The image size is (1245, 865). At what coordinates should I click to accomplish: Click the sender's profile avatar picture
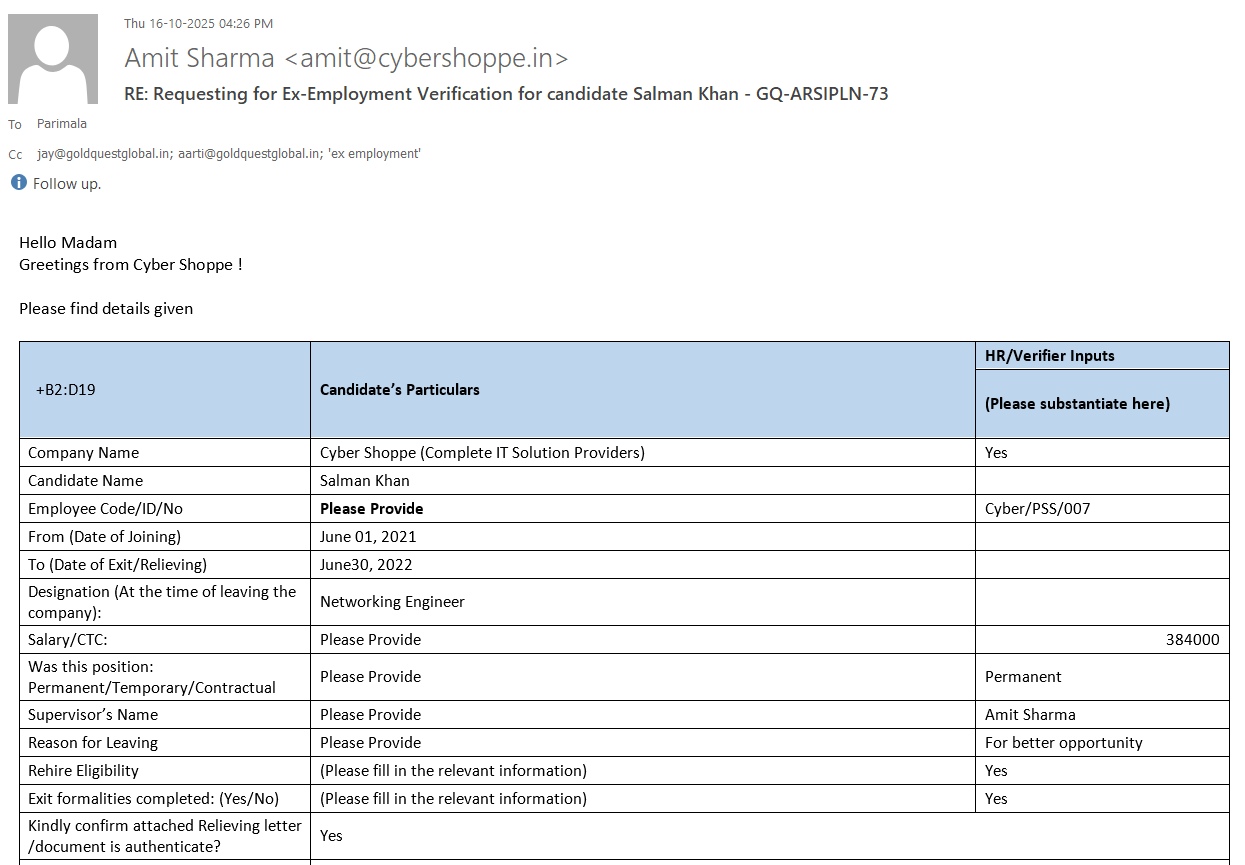point(53,59)
